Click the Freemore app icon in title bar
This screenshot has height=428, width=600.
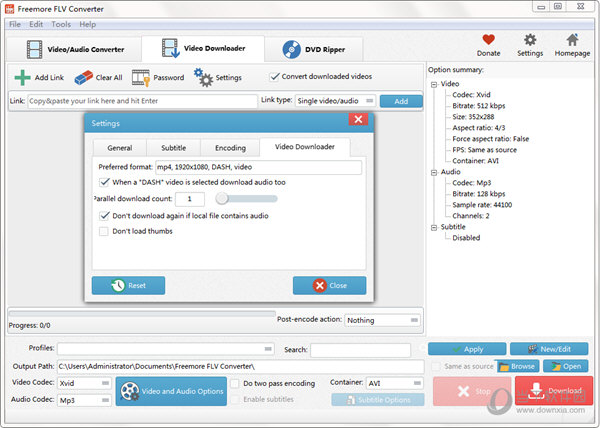tap(9, 8)
